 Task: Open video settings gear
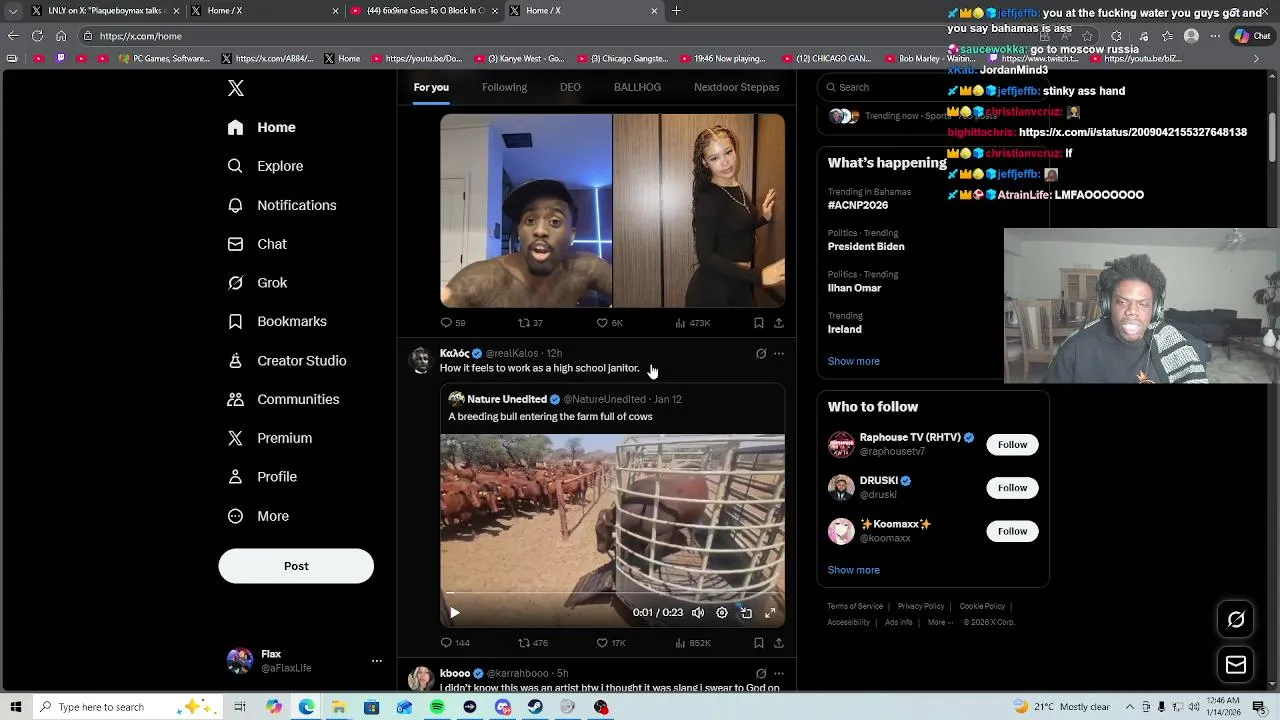point(722,613)
